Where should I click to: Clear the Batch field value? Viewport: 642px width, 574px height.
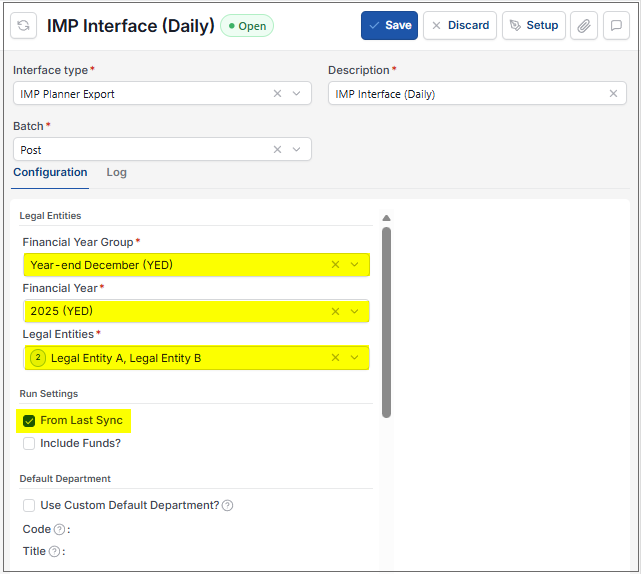(x=277, y=149)
